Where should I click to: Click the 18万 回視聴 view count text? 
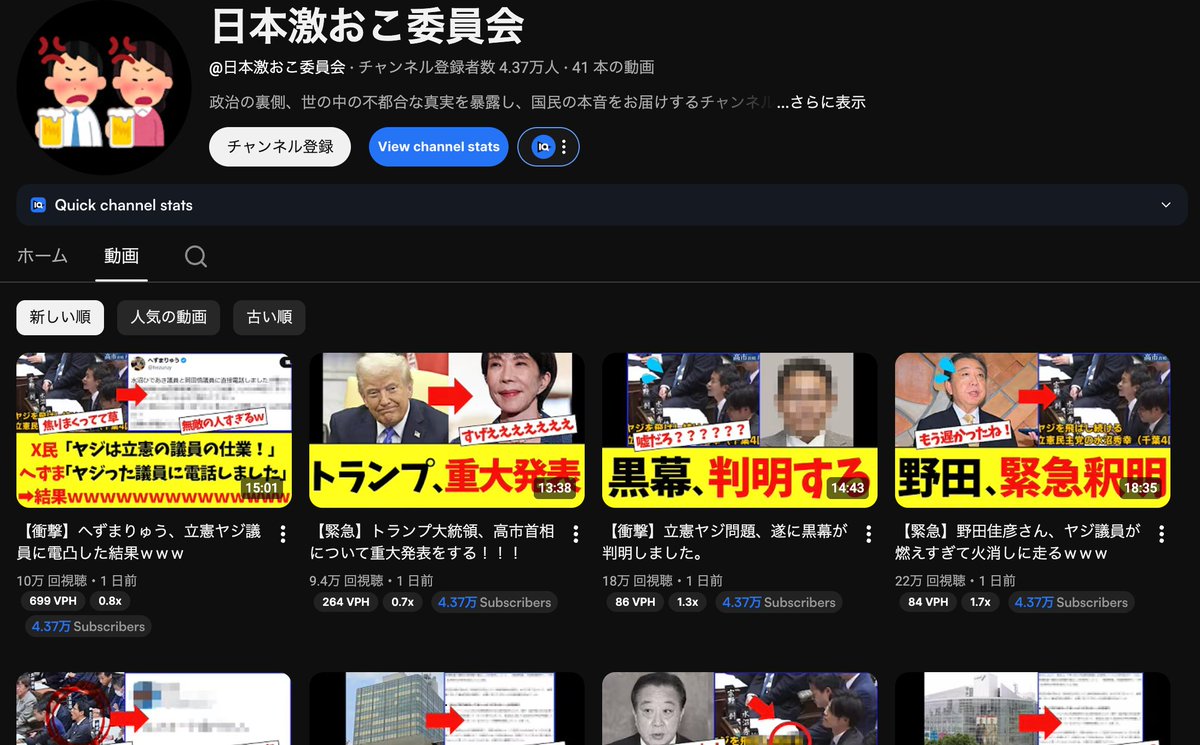pos(639,580)
